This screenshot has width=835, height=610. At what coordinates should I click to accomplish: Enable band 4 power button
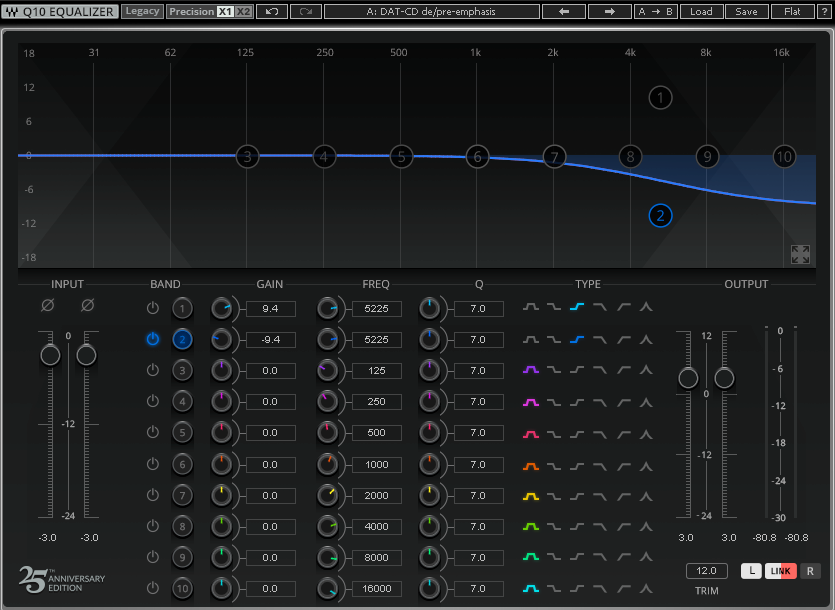(x=153, y=401)
